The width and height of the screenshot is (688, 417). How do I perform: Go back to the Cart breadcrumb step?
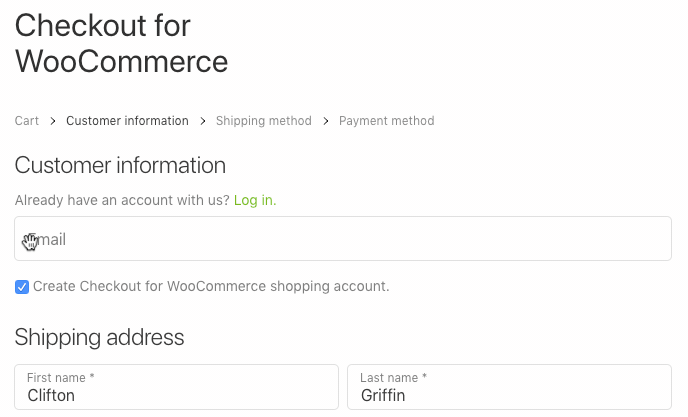point(27,121)
